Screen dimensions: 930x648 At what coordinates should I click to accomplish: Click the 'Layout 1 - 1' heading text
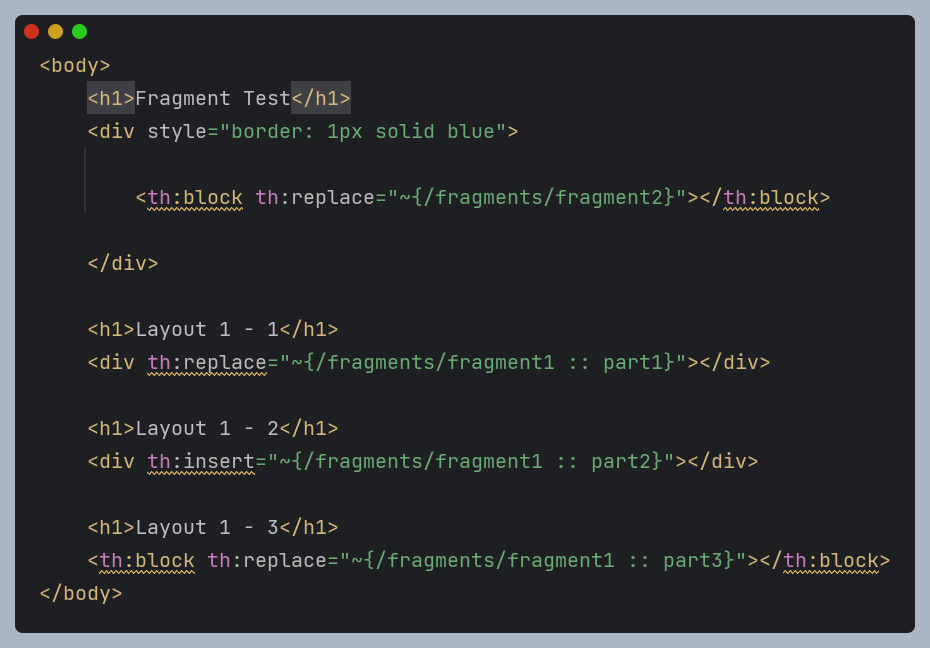[207, 329]
